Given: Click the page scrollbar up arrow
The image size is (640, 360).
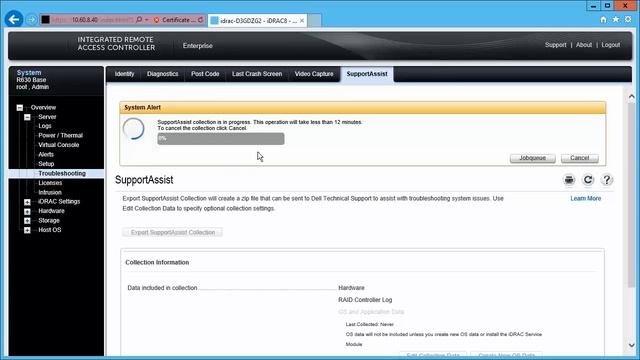Looking at the screenshot, I should click(x=631, y=97).
